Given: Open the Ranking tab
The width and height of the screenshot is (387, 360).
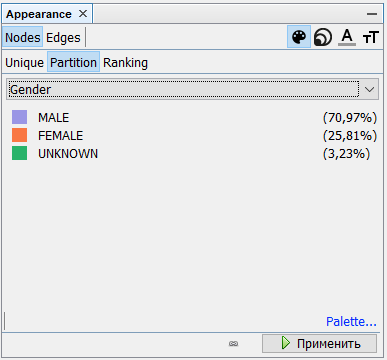Looking at the screenshot, I should [x=125, y=62].
